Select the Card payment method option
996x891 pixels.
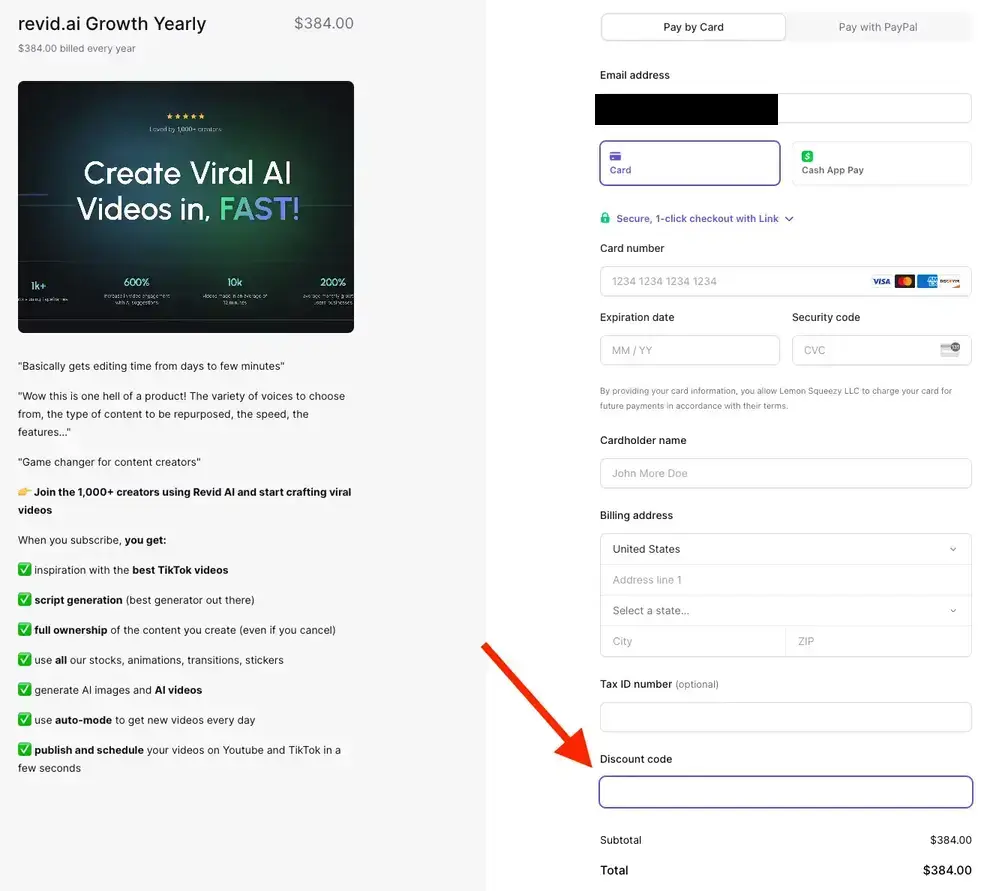pyautogui.click(x=689, y=163)
